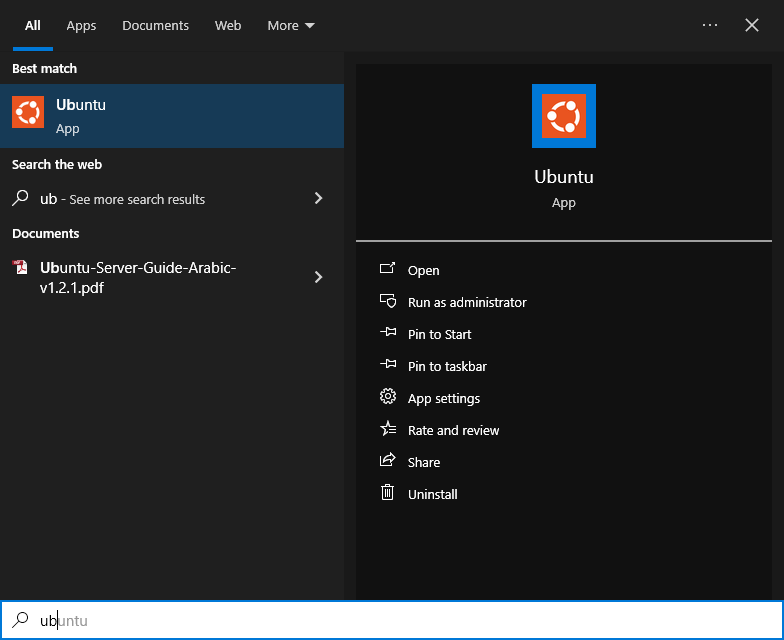Launch the Ubuntu App best match result
784x640 pixels.
[x=172, y=116]
